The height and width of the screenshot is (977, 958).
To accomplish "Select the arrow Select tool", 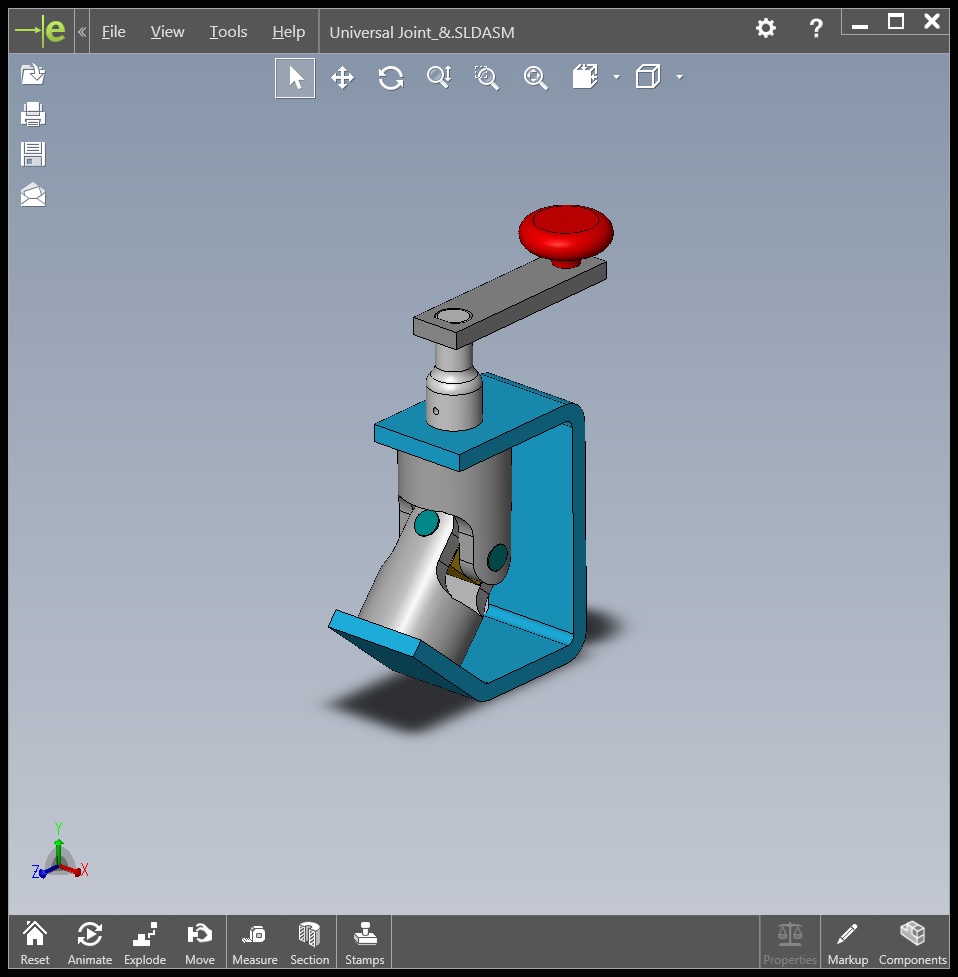I will point(295,78).
